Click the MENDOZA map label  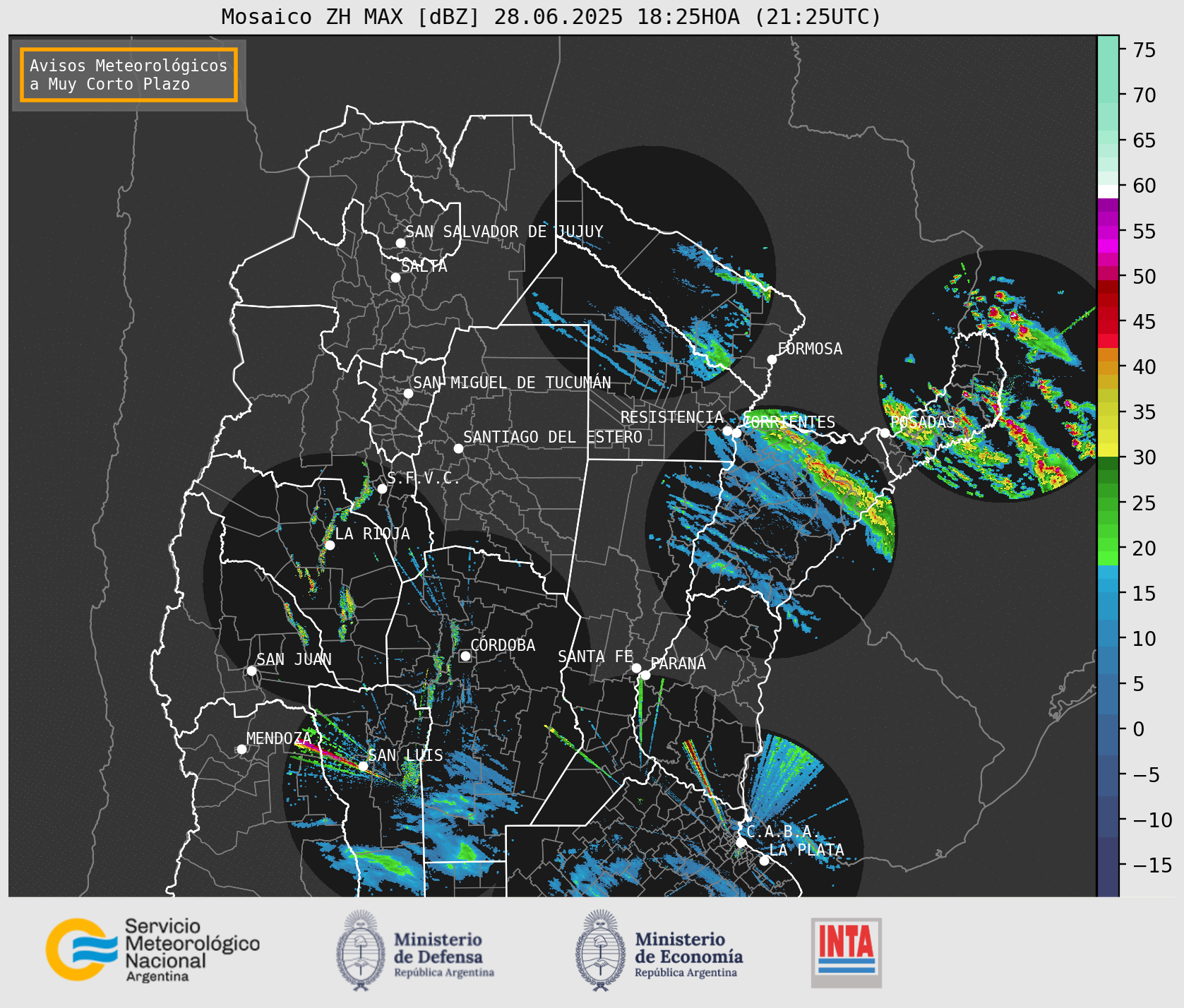coord(279,738)
